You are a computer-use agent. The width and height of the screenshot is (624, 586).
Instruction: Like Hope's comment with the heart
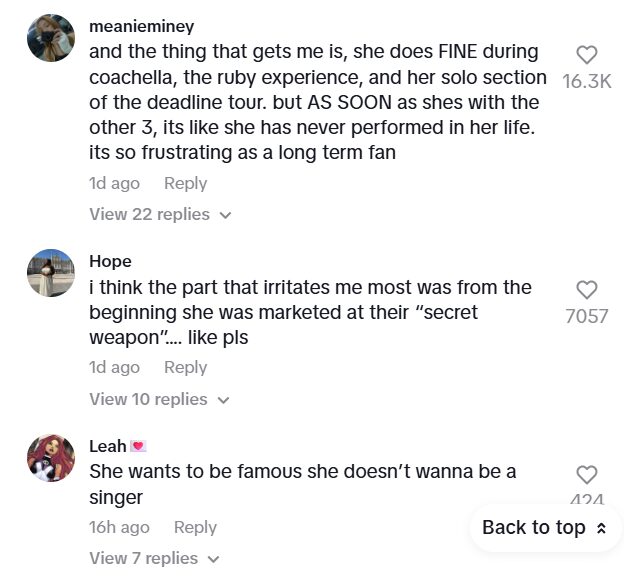[587, 290]
